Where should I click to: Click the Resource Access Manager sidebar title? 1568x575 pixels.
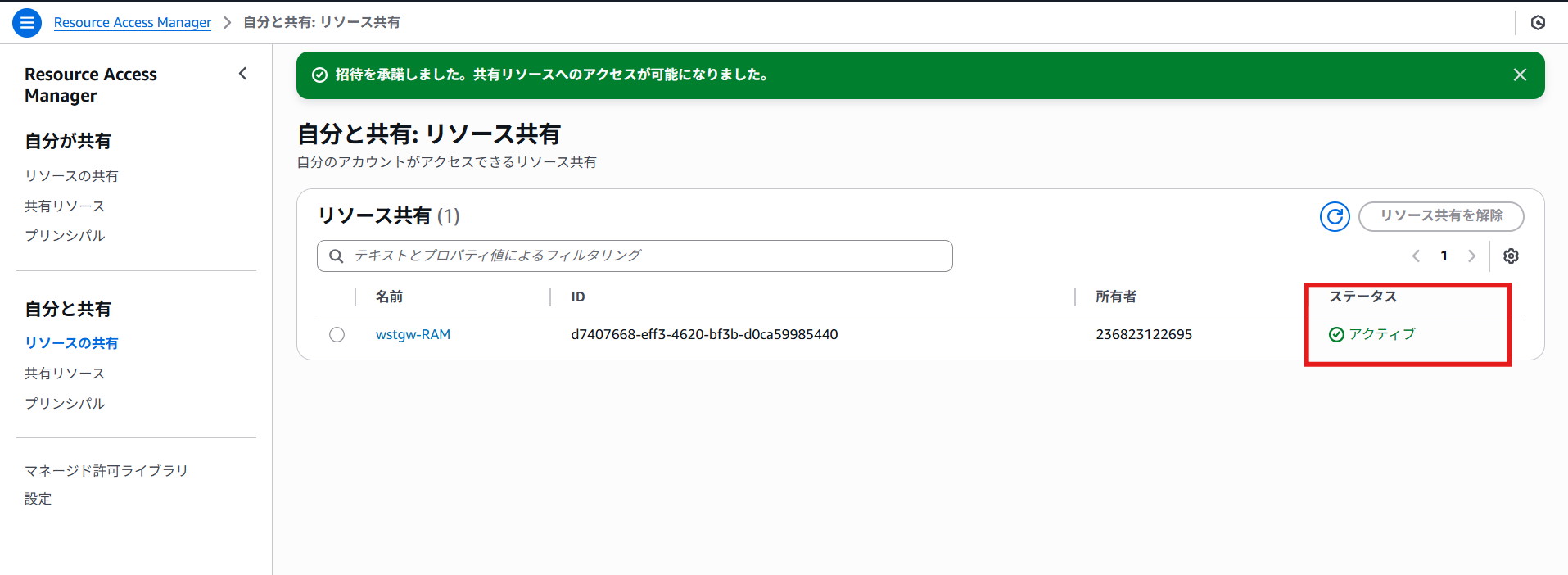click(91, 85)
